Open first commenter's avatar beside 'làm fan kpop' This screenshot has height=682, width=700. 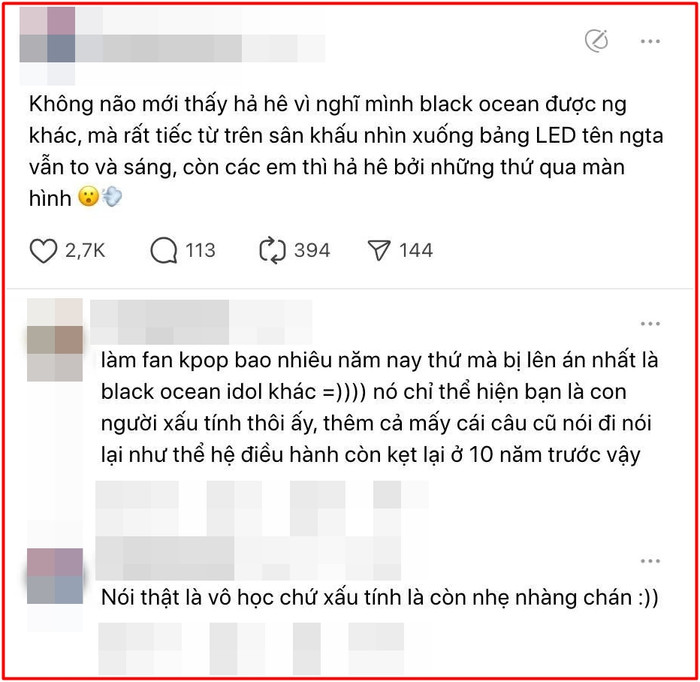[55, 340]
